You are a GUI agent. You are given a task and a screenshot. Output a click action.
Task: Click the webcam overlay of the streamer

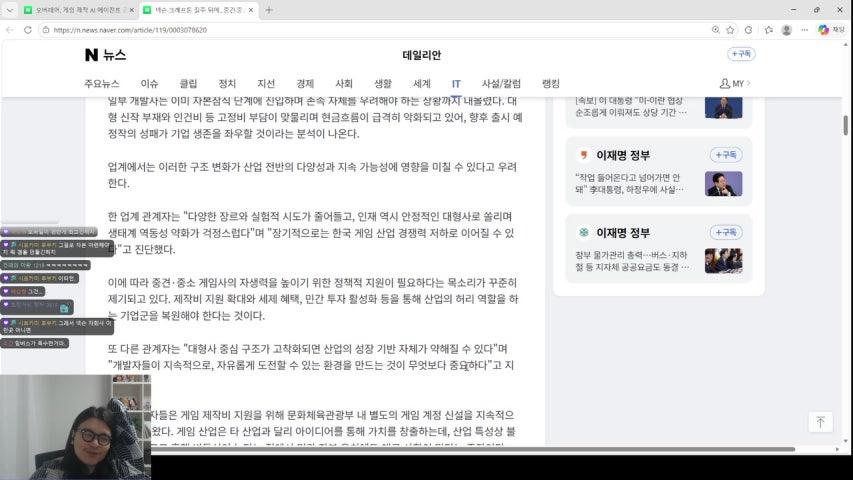tap(76, 427)
